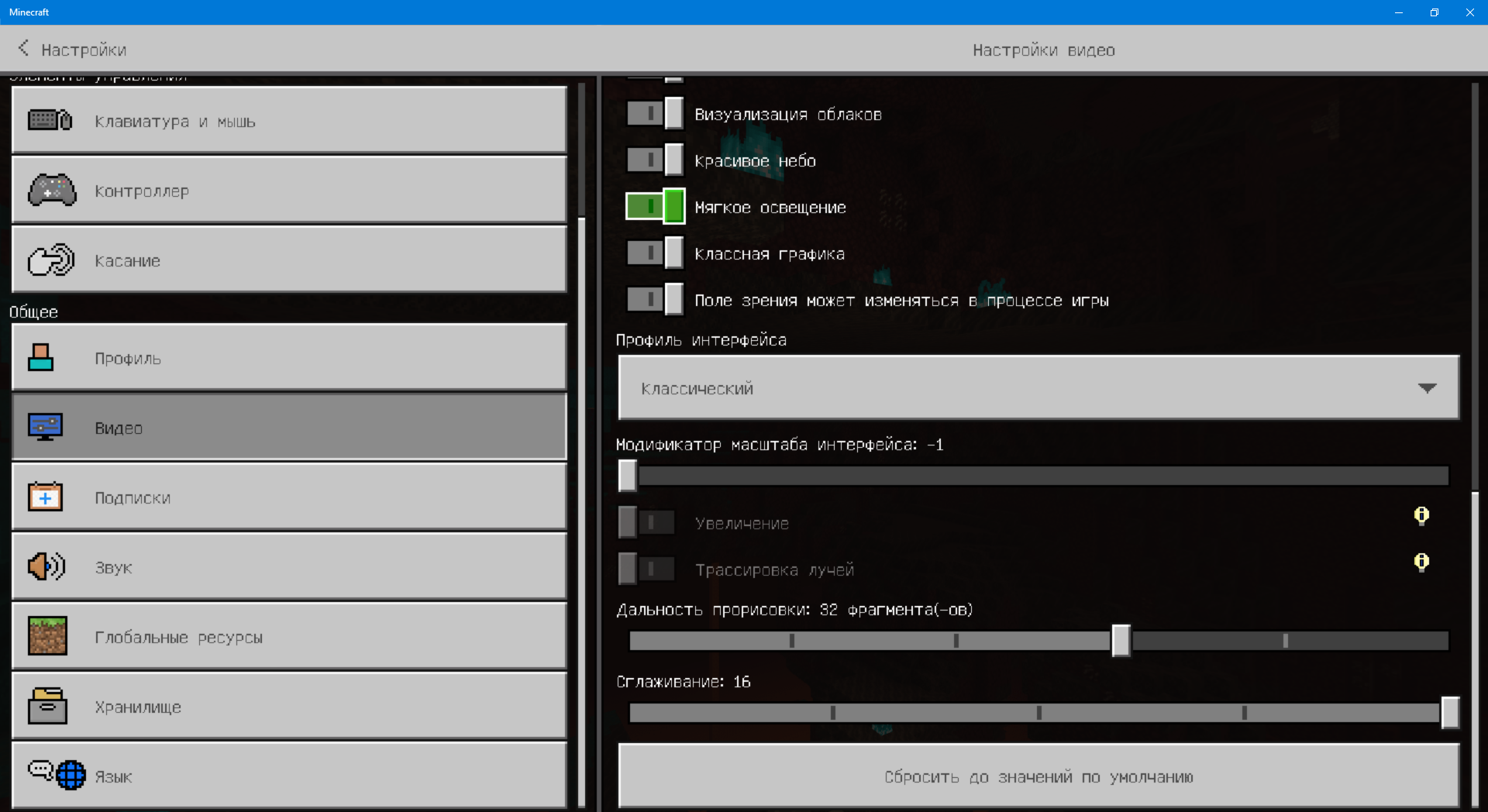The height and width of the screenshot is (812, 1488).
Task: Click info icon beside Увеличение
Action: (1421, 515)
